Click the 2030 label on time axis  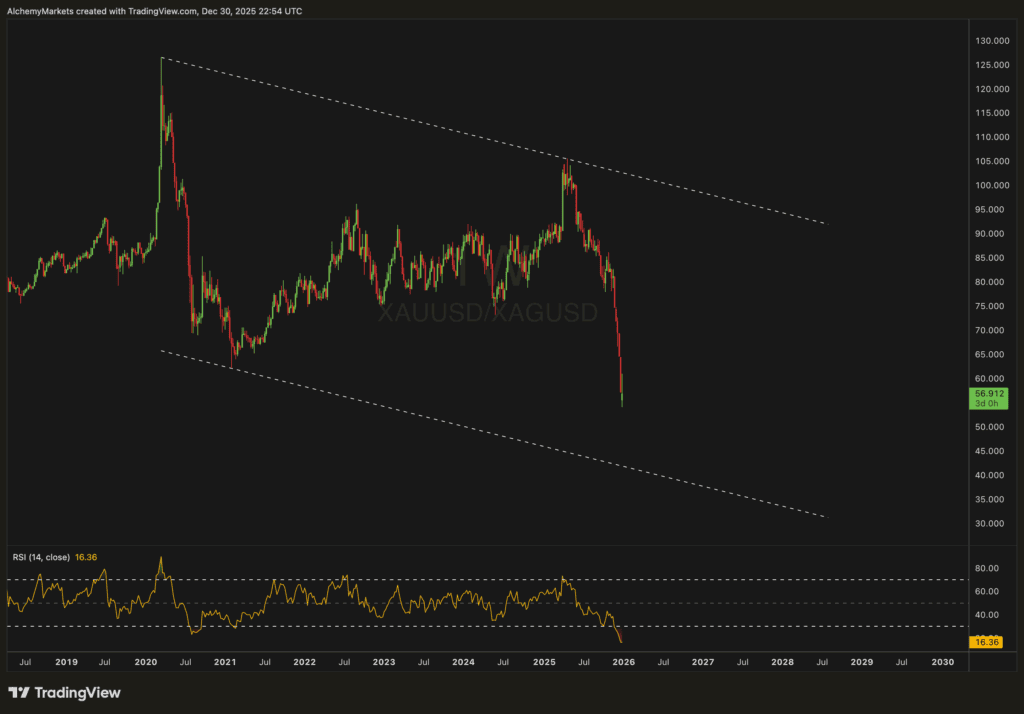[942, 662]
